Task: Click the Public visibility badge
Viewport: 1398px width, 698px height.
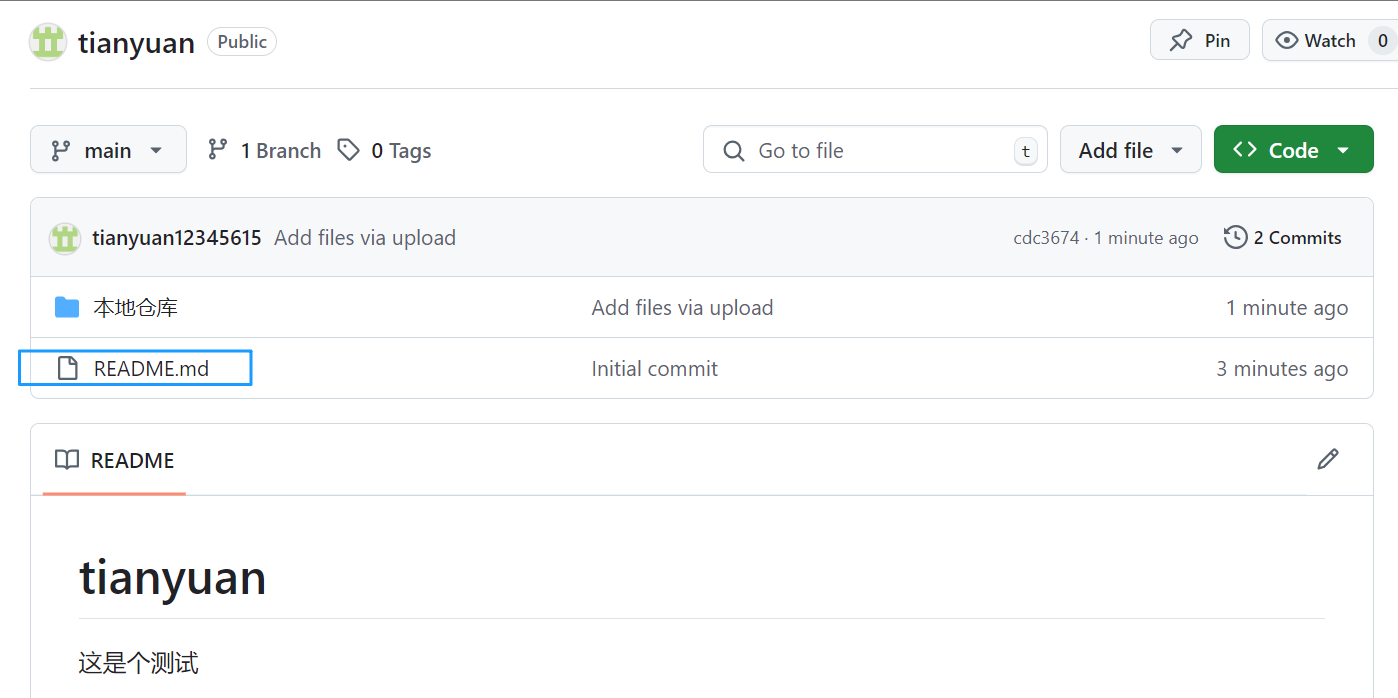Action: pos(242,42)
